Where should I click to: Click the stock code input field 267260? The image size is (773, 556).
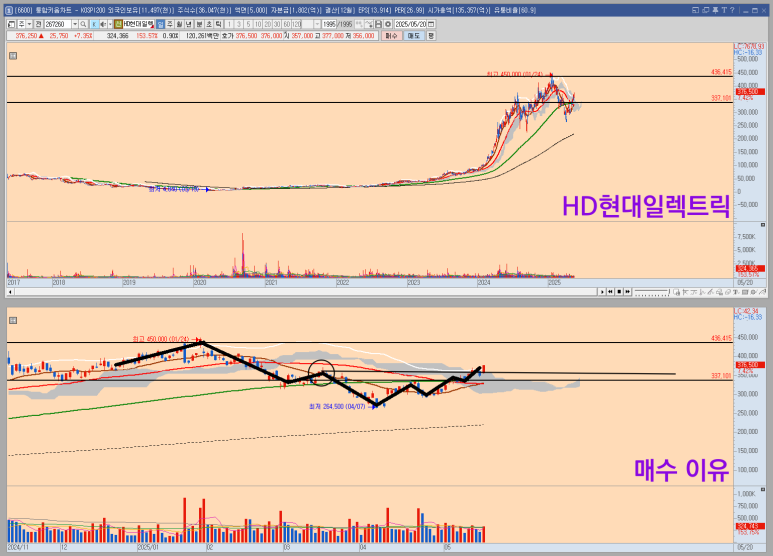point(58,24)
